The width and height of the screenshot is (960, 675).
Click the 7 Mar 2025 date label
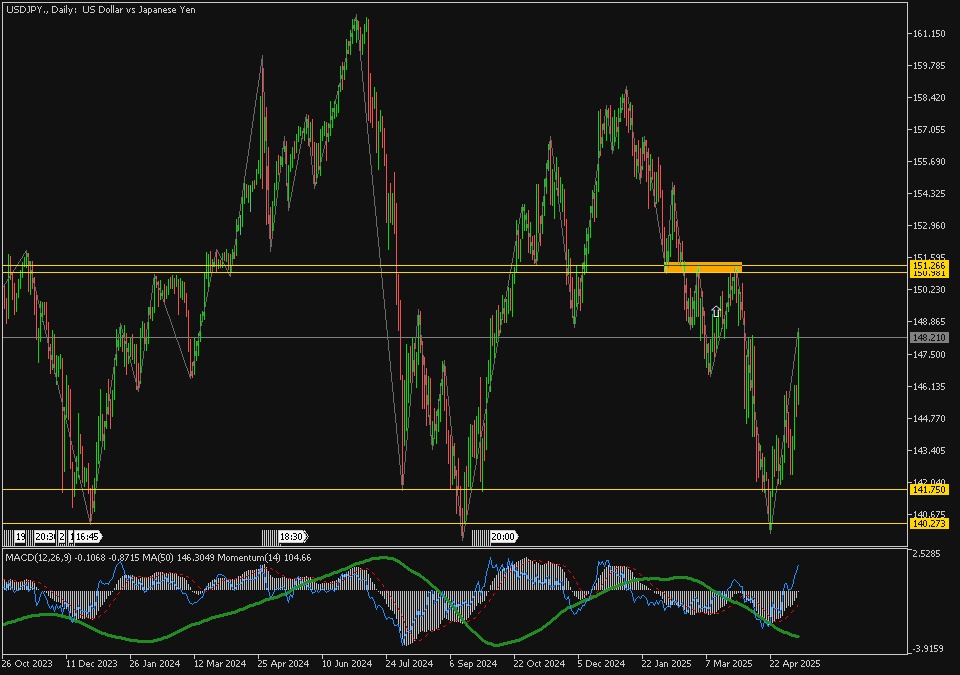point(729,663)
